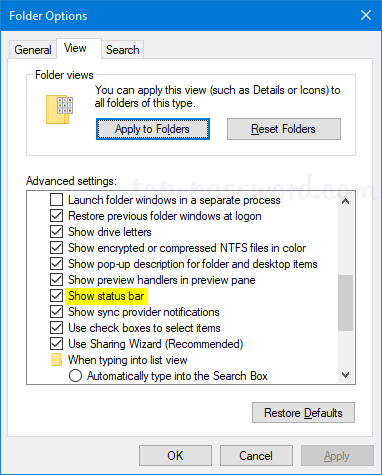The image size is (382, 475).
Task: Uncheck Restore previous folder windows at logon
Action: 57,216
